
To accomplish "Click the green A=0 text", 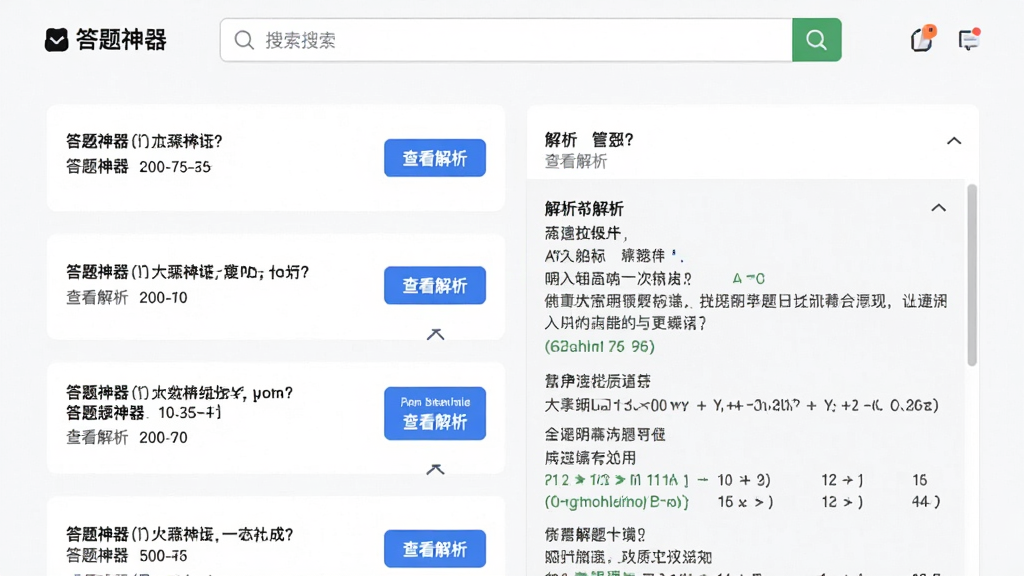I will pyautogui.click(x=748, y=279).
